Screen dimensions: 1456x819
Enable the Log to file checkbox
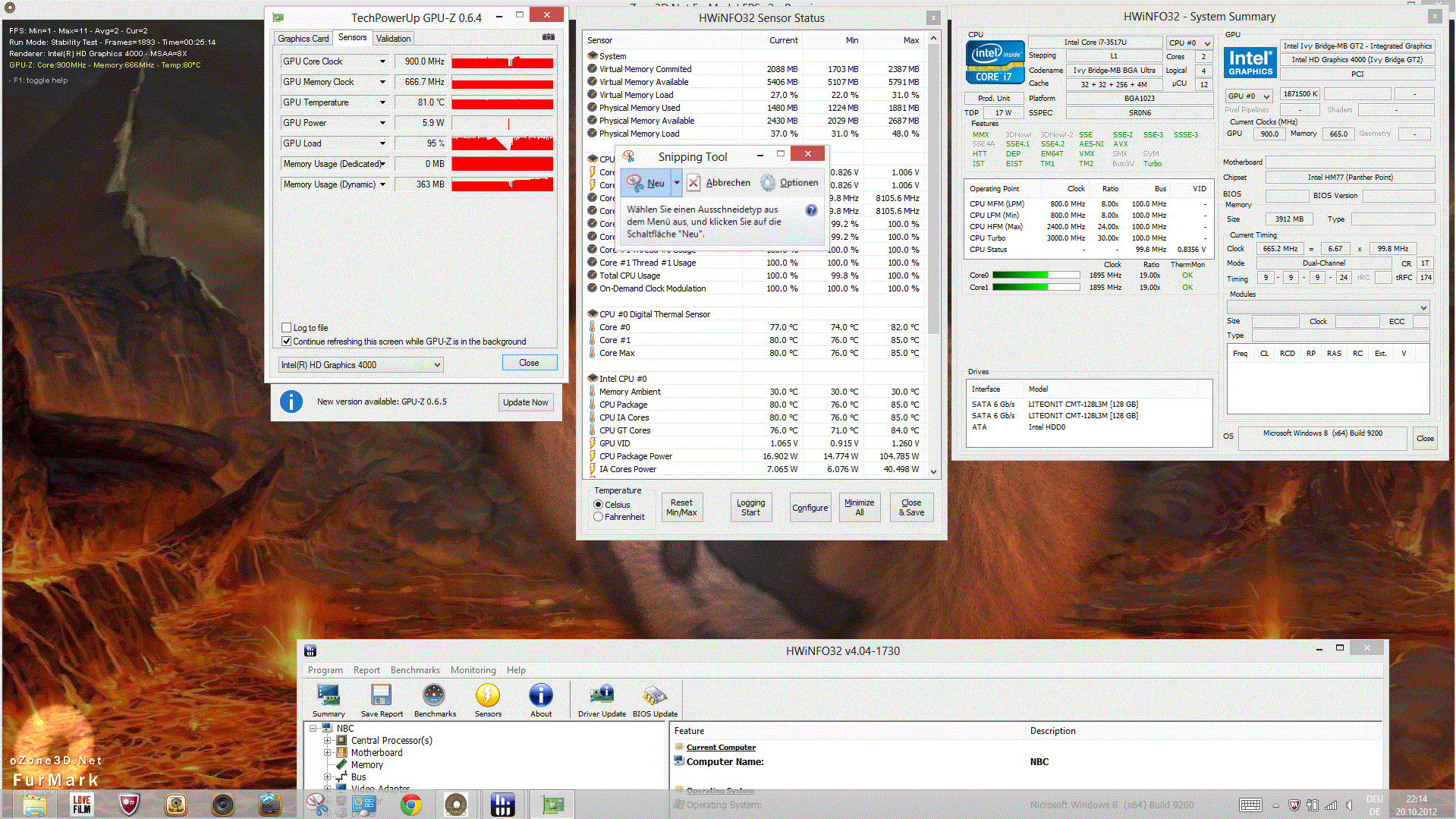pos(287,328)
